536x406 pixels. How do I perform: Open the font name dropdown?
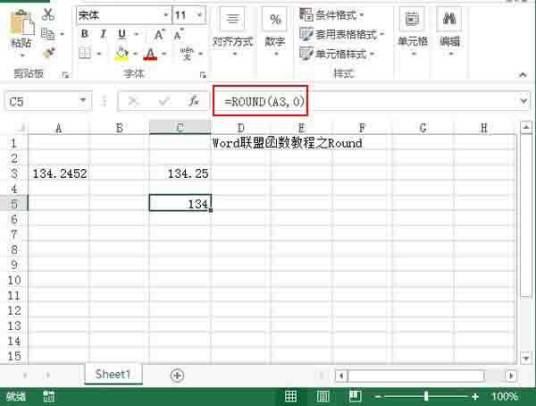(x=165, y=15)
